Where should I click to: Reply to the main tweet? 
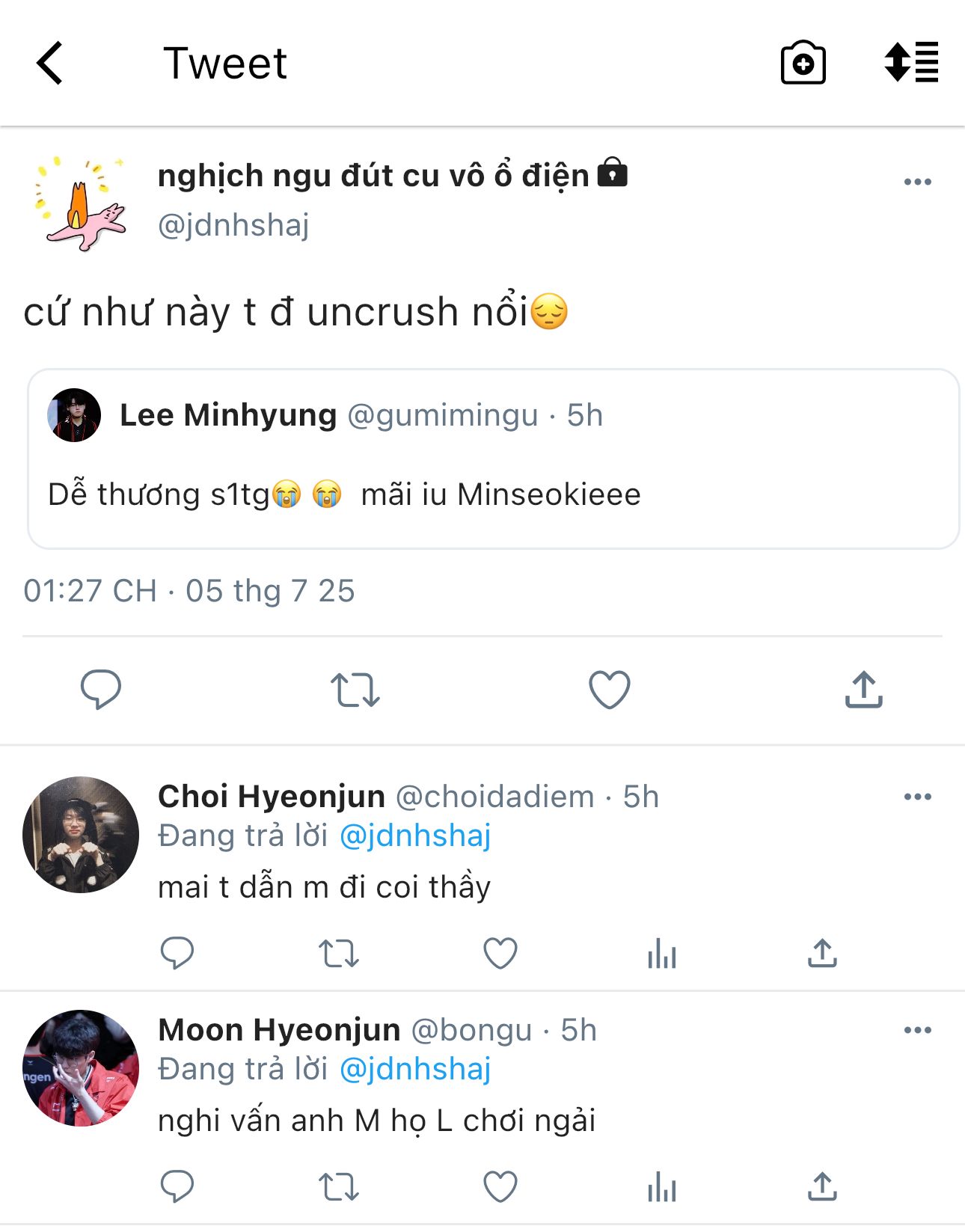point(101,689)
